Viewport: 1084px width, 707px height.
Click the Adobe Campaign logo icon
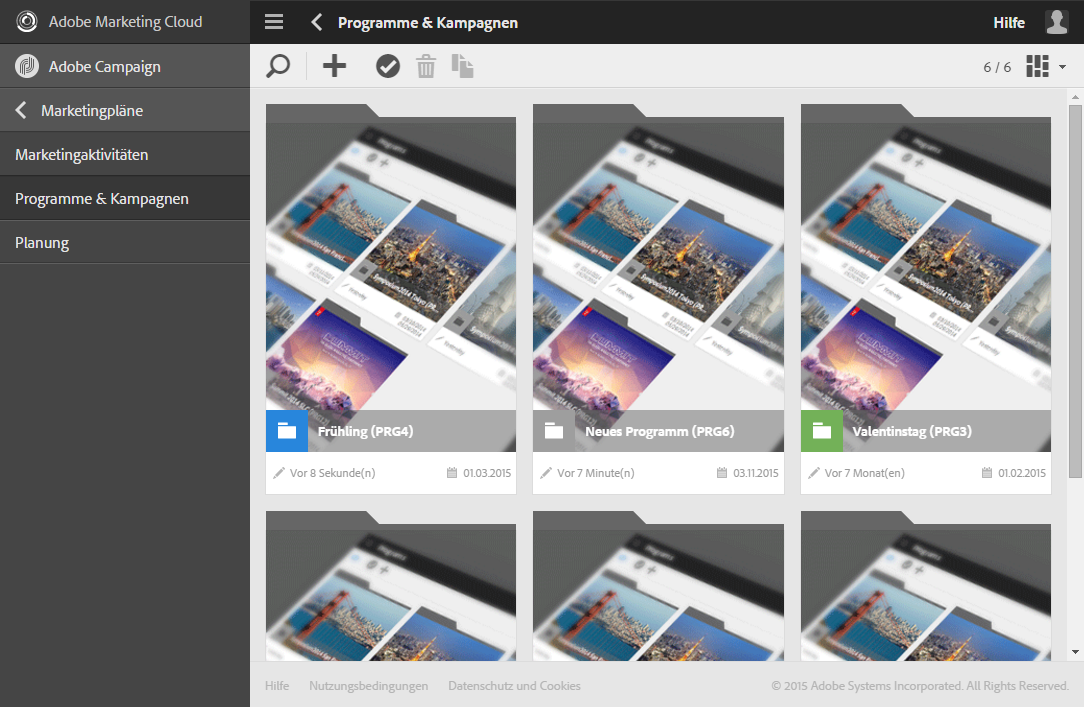pos(27,66)
